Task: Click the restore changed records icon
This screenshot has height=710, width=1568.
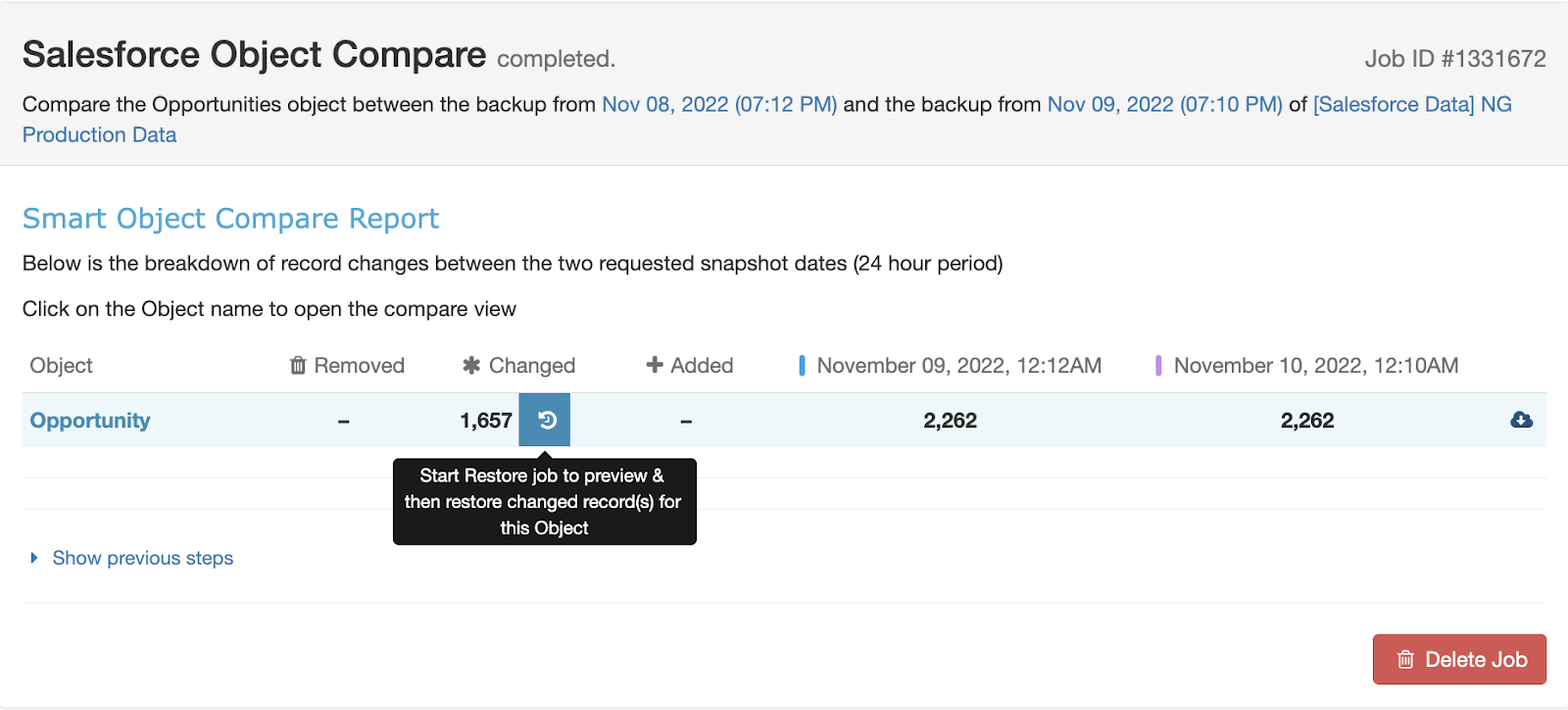Action: tap(545, 420)
